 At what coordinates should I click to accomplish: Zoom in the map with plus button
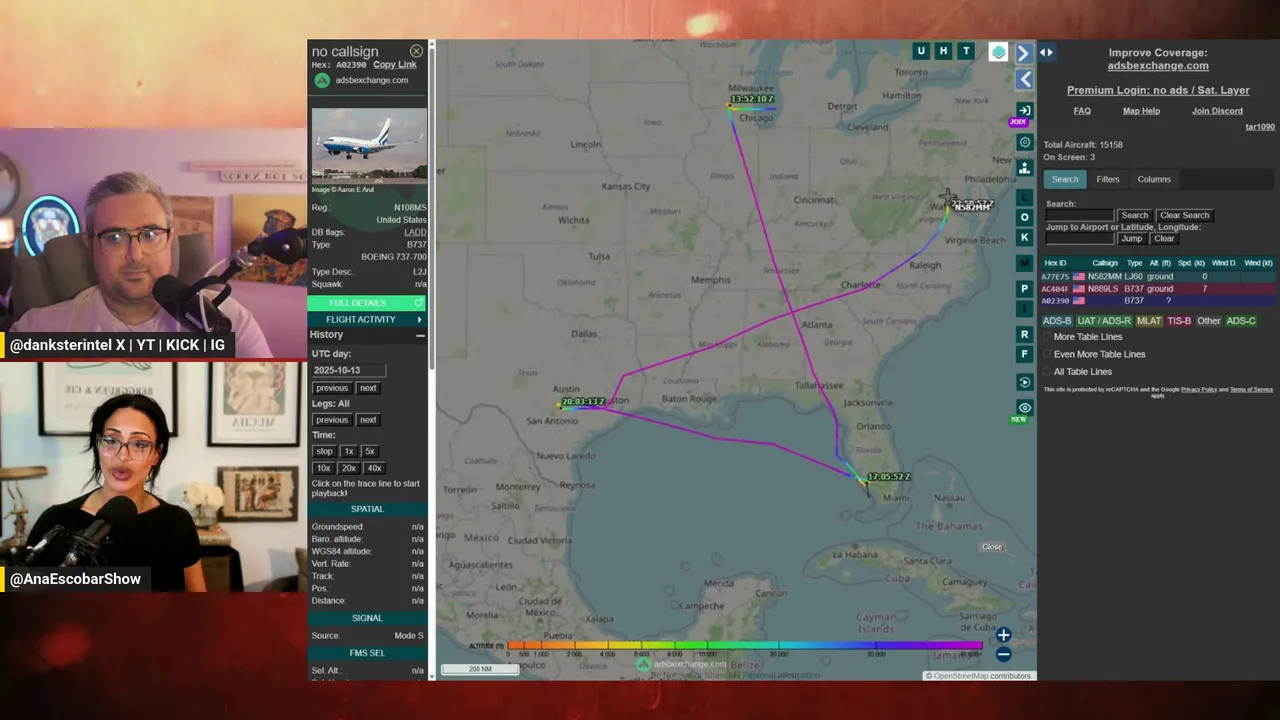point(1003,635)
